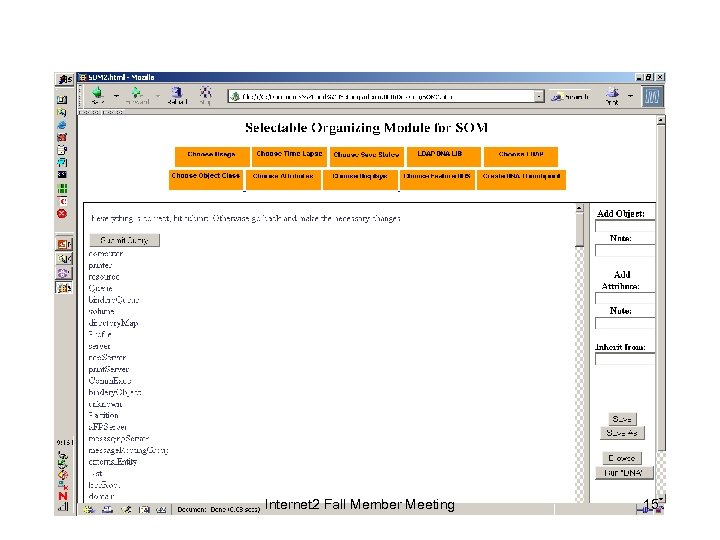720x540 pixels.
Task: Click the 'printer' list entry
Action: point(100,265)
